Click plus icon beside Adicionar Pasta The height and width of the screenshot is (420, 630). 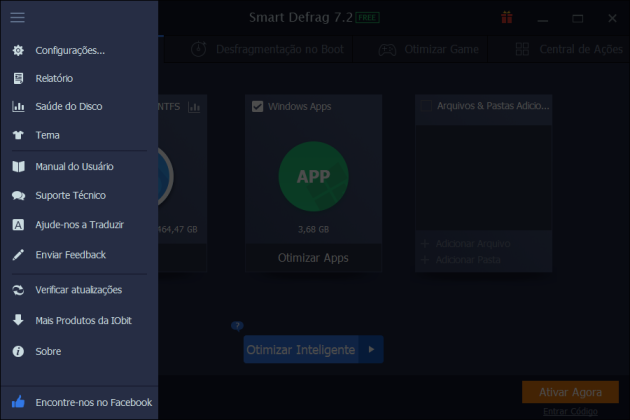tap(425, 260)
